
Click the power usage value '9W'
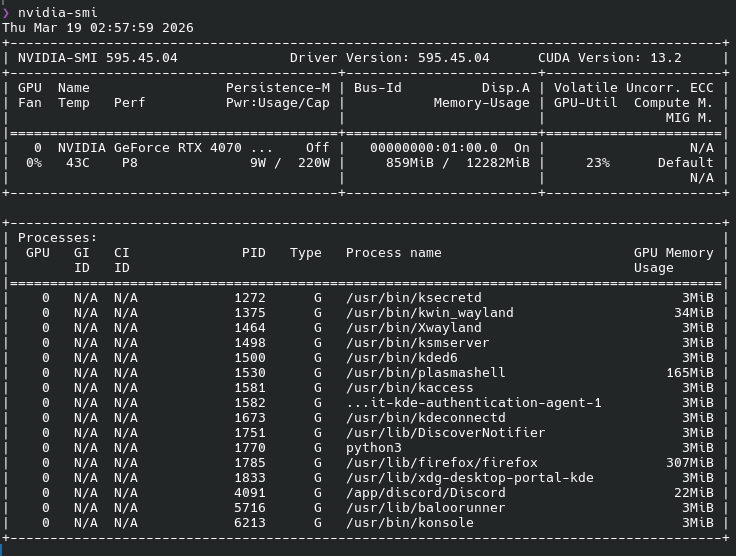click(x=258, y=163)
